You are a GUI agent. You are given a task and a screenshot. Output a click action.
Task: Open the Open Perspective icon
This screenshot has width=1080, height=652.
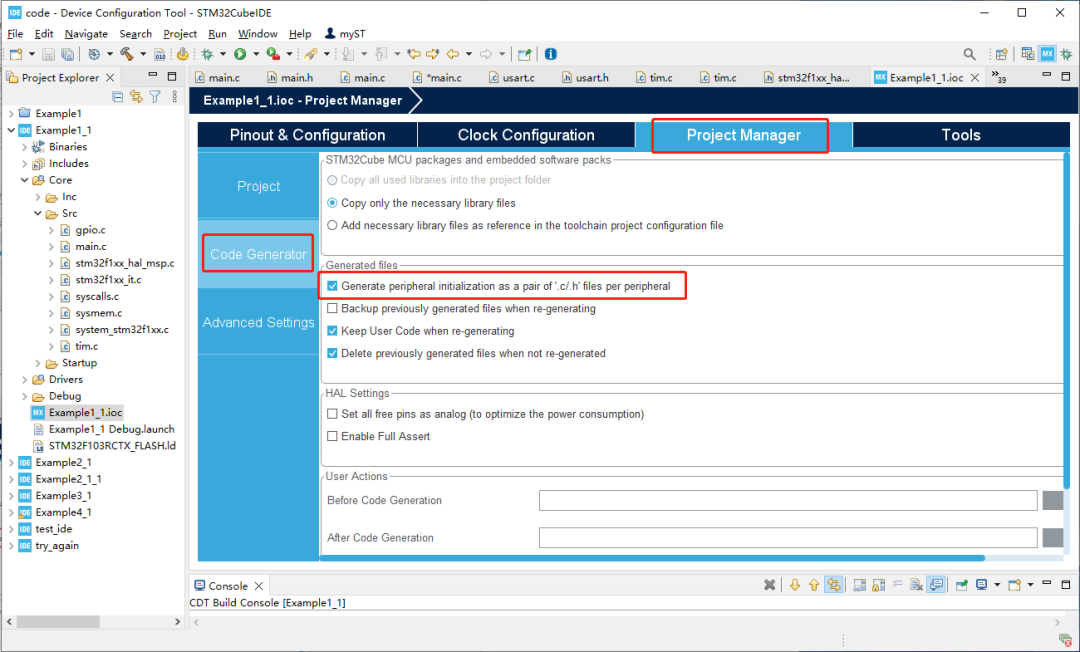pos(1001,54)
